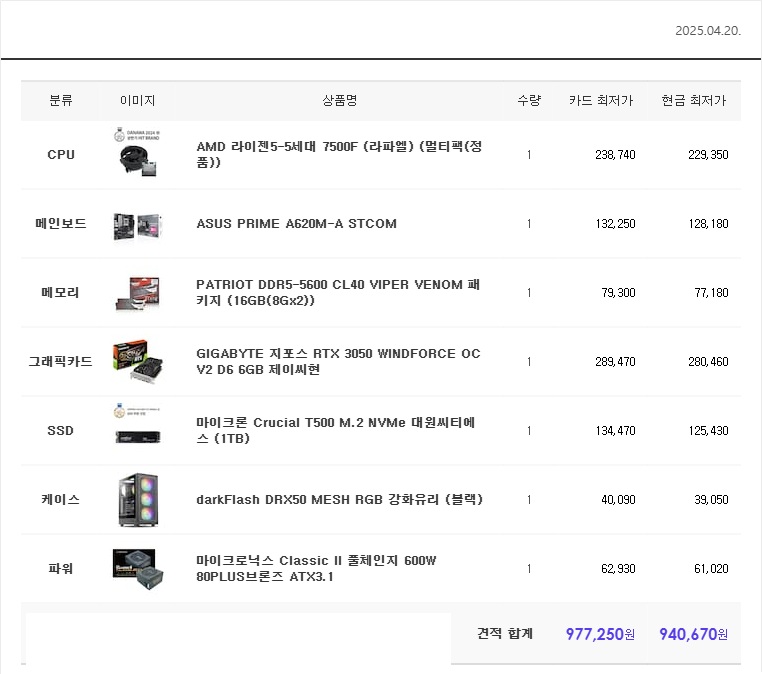Viewport: 762px width, 674px height.
Task: Open the 마이크로닉스 Classic II power supply image
Action: tap(137, 568)
